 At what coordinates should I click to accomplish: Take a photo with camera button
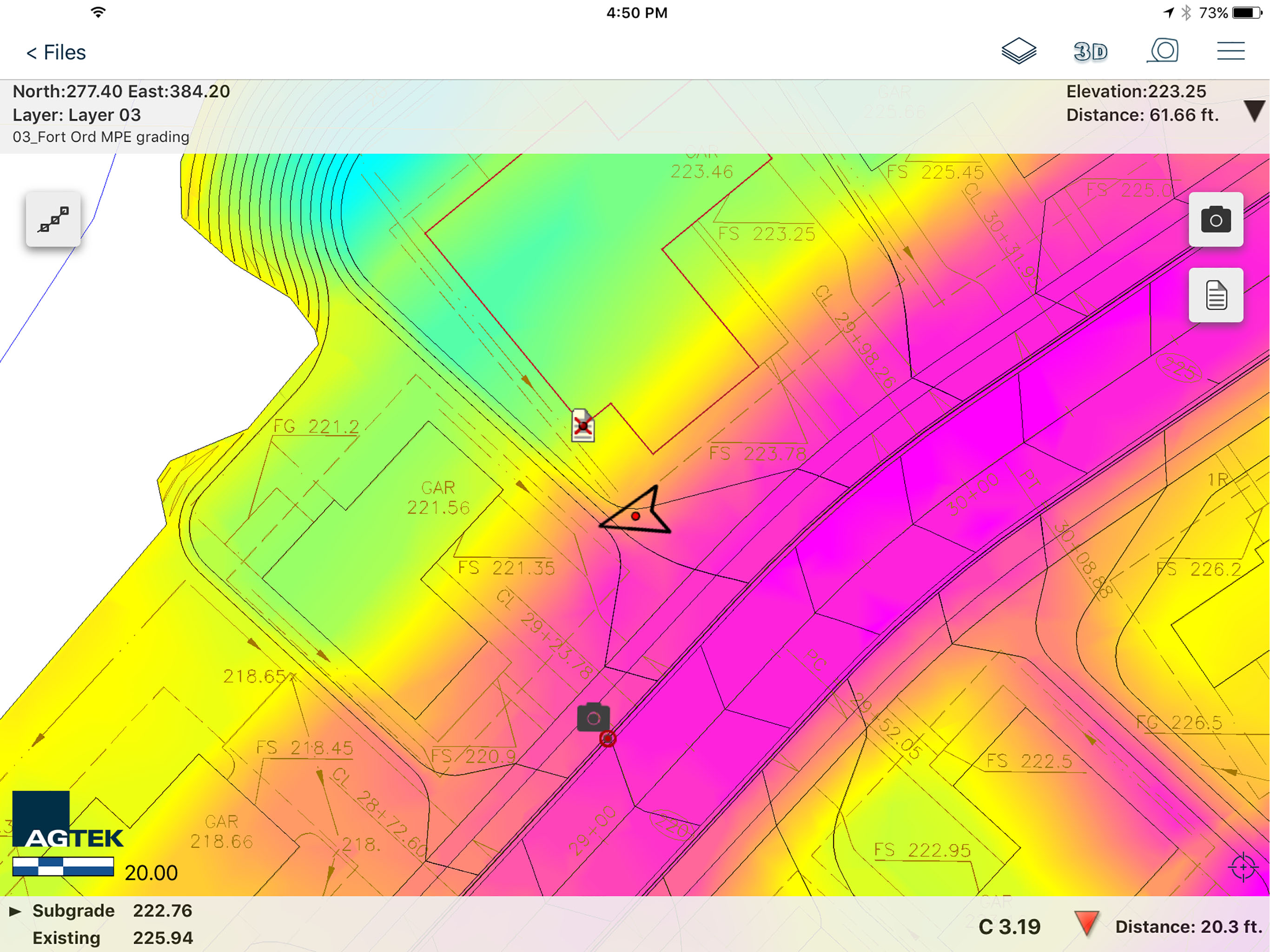[1216, 219]
